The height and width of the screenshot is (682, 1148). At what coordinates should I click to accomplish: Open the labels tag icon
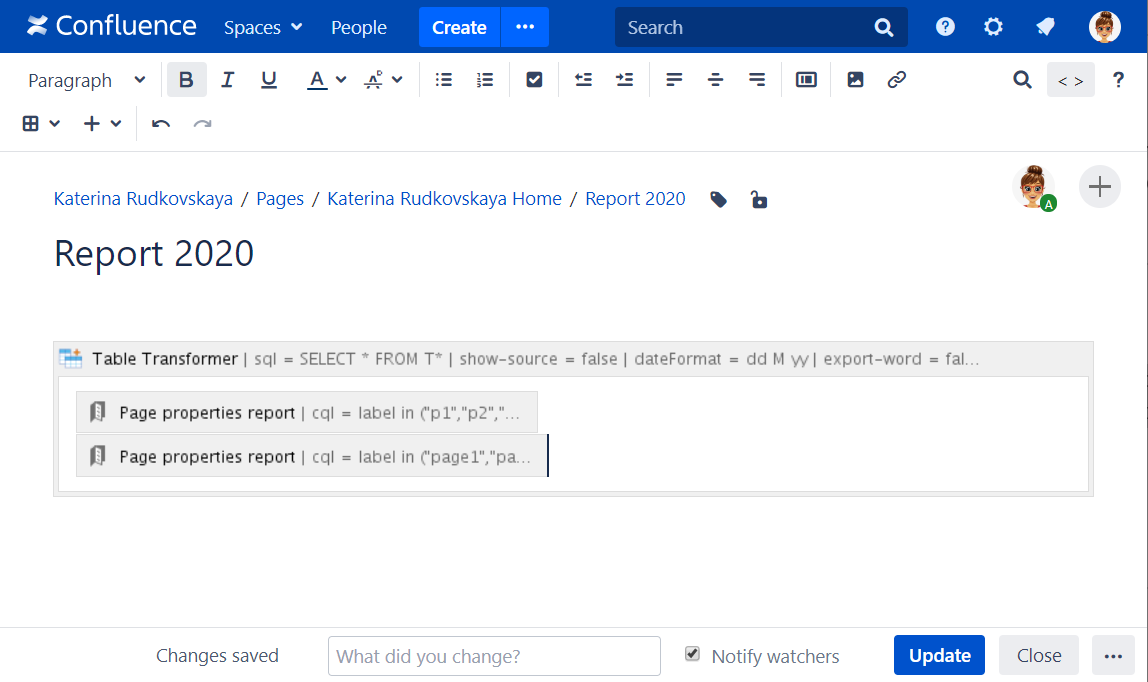pyautogui.click(x=718, y=200)
